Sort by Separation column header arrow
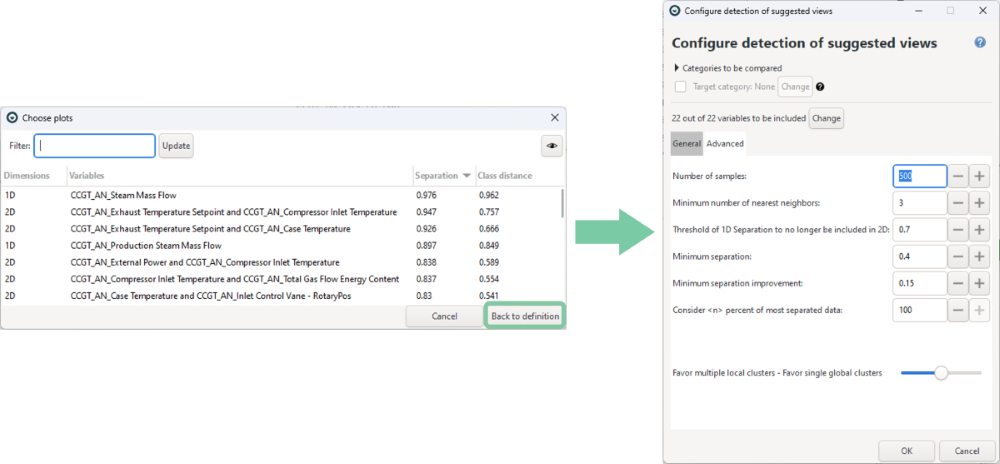The width and height of the screenshot is (1000, 464). coord(465,176)
